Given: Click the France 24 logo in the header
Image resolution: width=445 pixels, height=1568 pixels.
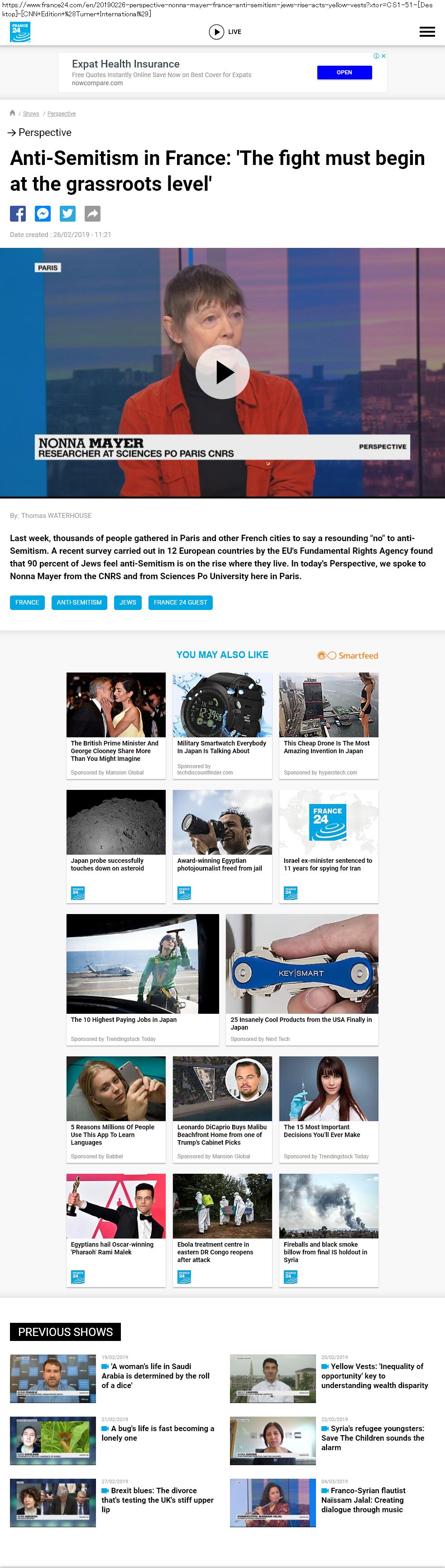Looking at the screenshot, I should coord(20,32).
